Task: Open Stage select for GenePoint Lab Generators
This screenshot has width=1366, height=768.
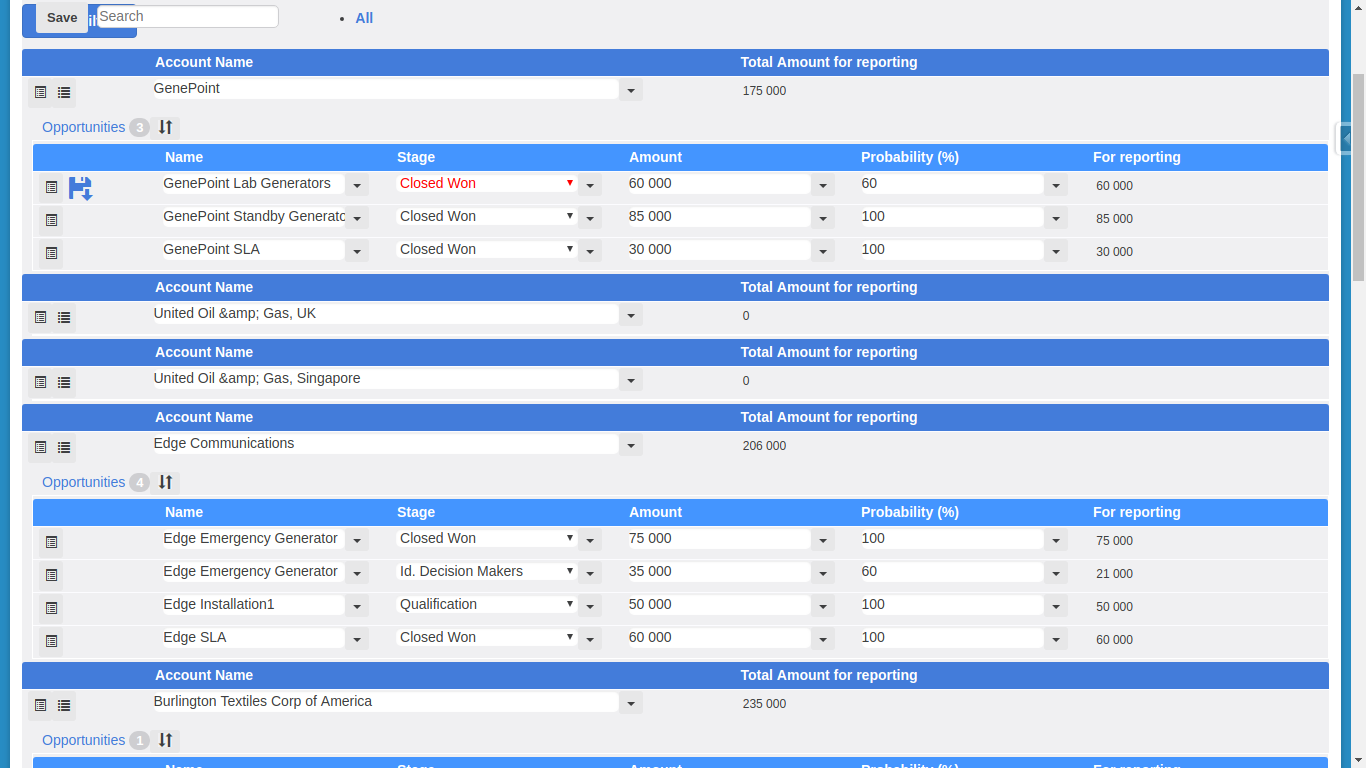Action: 486,183
